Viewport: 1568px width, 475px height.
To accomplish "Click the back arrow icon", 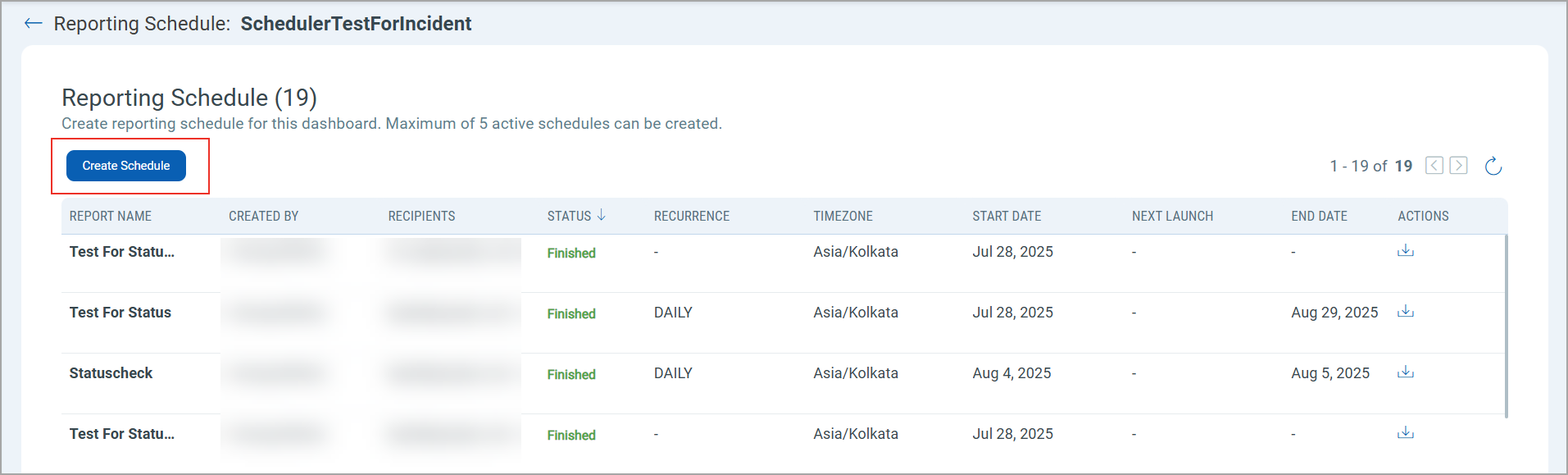I will coord(33,24).
